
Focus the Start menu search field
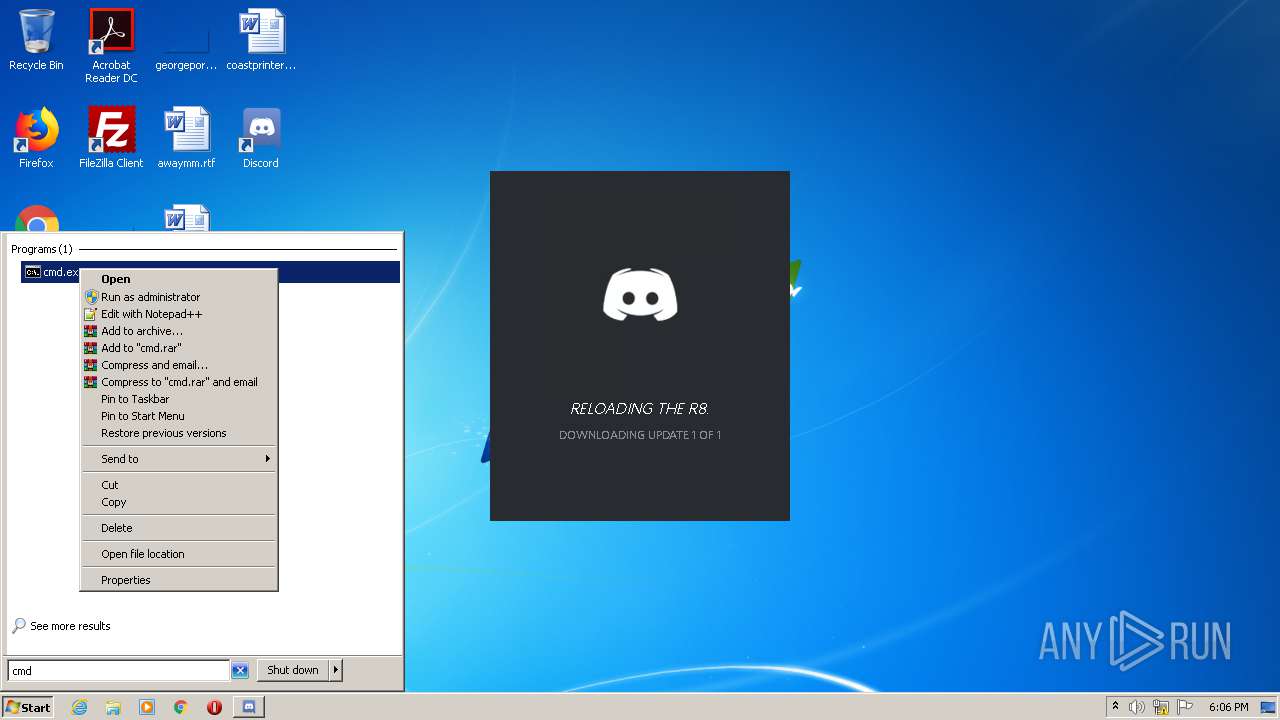[119, 671]
